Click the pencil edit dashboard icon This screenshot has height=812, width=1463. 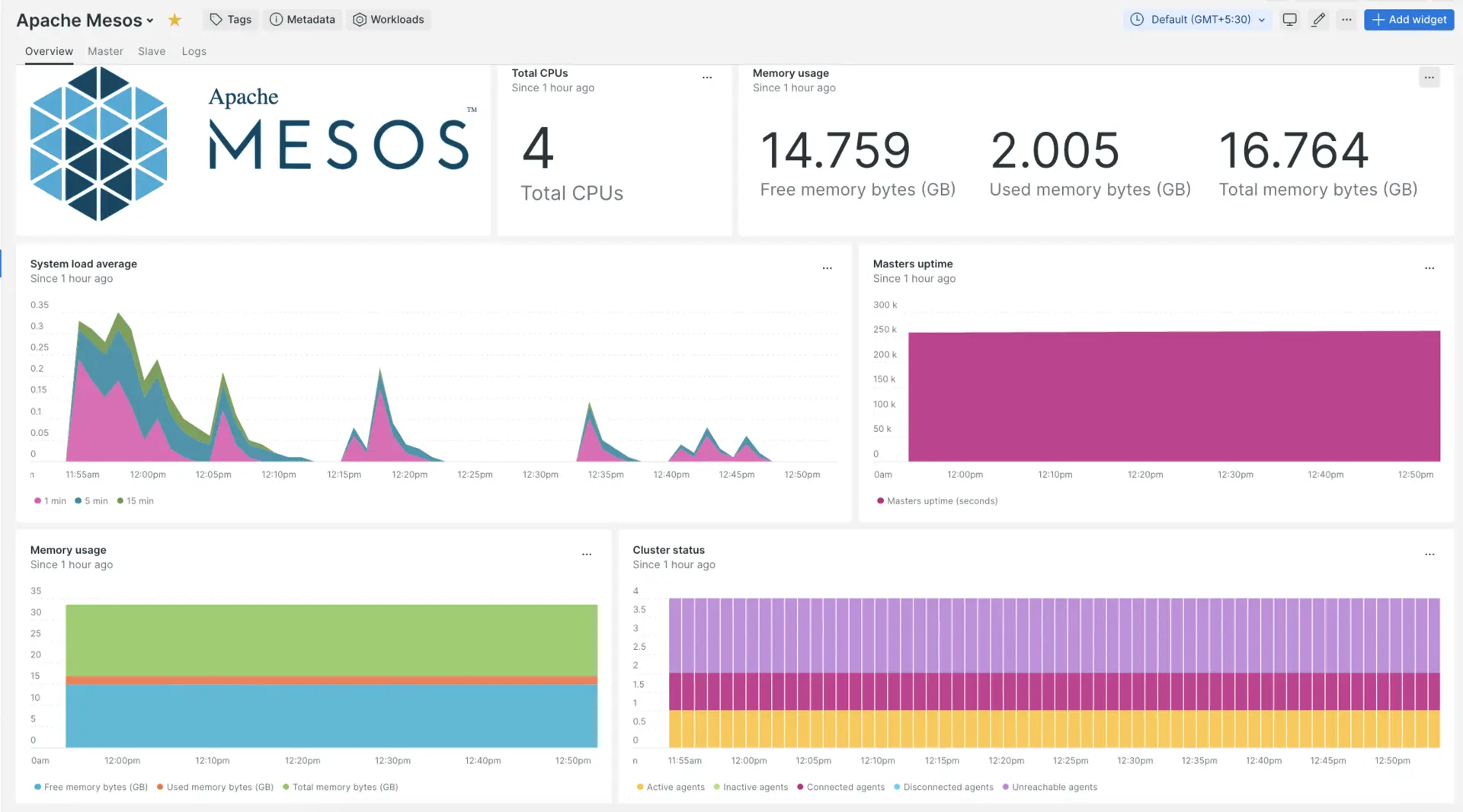1318,20
